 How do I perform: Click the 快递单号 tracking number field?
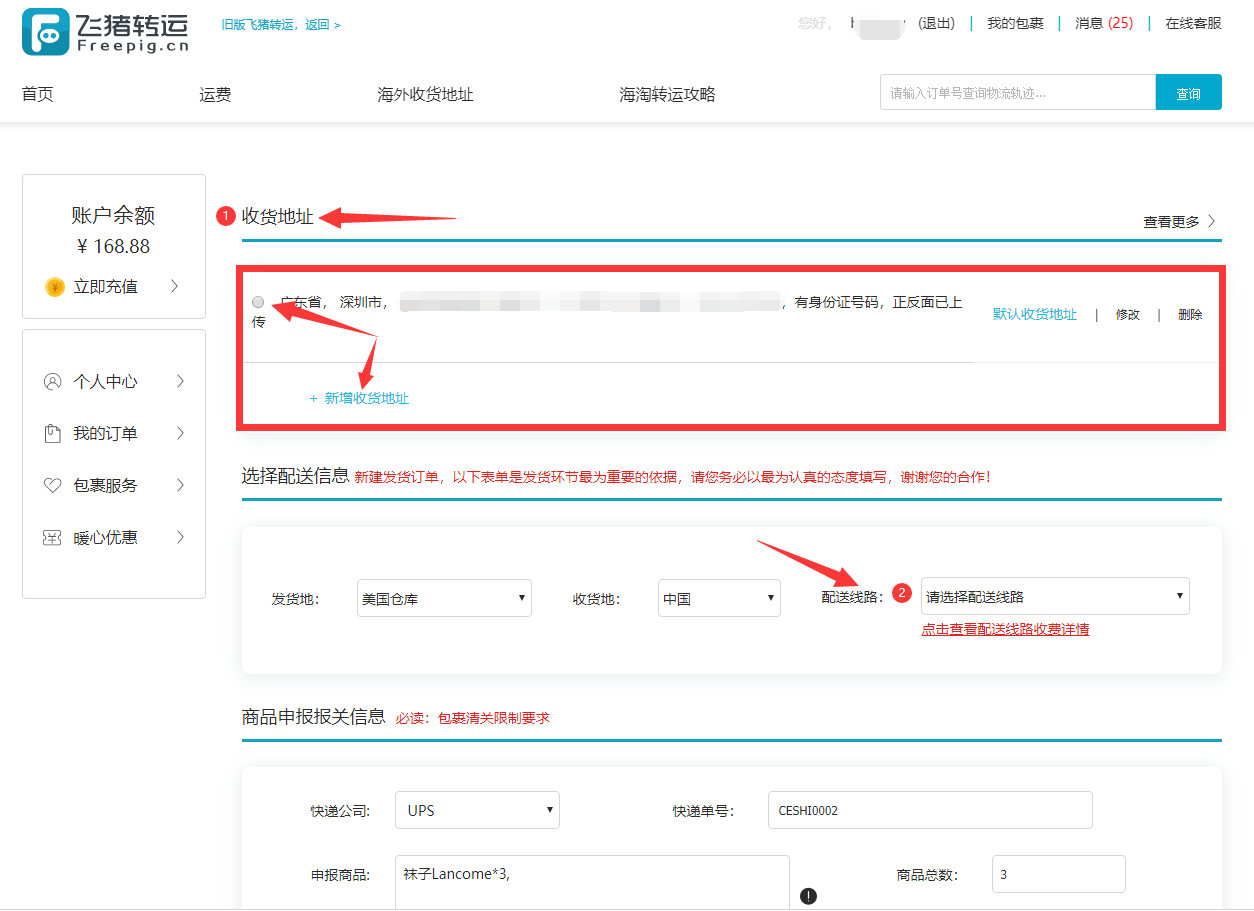pyautogui.click(x=929, y=810)
